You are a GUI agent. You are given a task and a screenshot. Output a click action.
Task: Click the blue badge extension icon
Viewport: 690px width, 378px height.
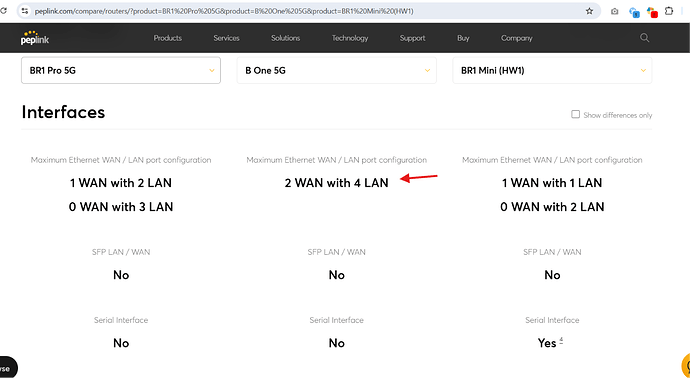coord(634,12)
